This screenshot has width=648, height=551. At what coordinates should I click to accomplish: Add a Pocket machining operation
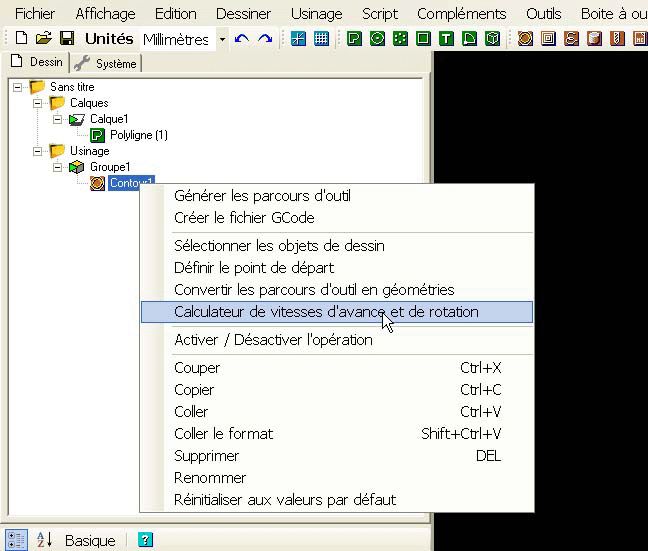[x=548, y=39]
